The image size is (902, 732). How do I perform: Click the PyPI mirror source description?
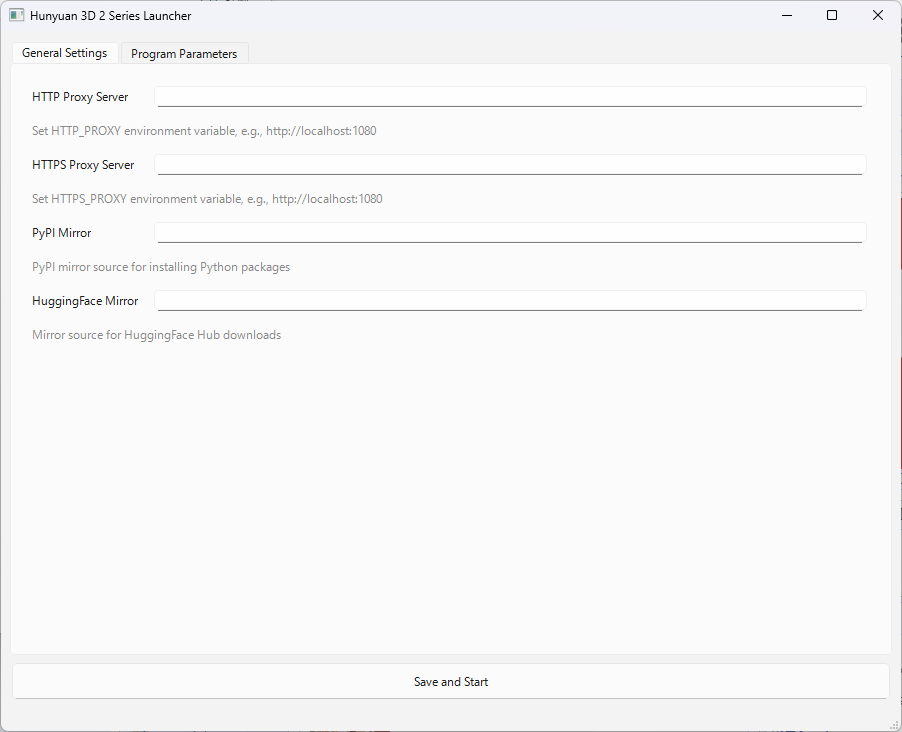161,267
